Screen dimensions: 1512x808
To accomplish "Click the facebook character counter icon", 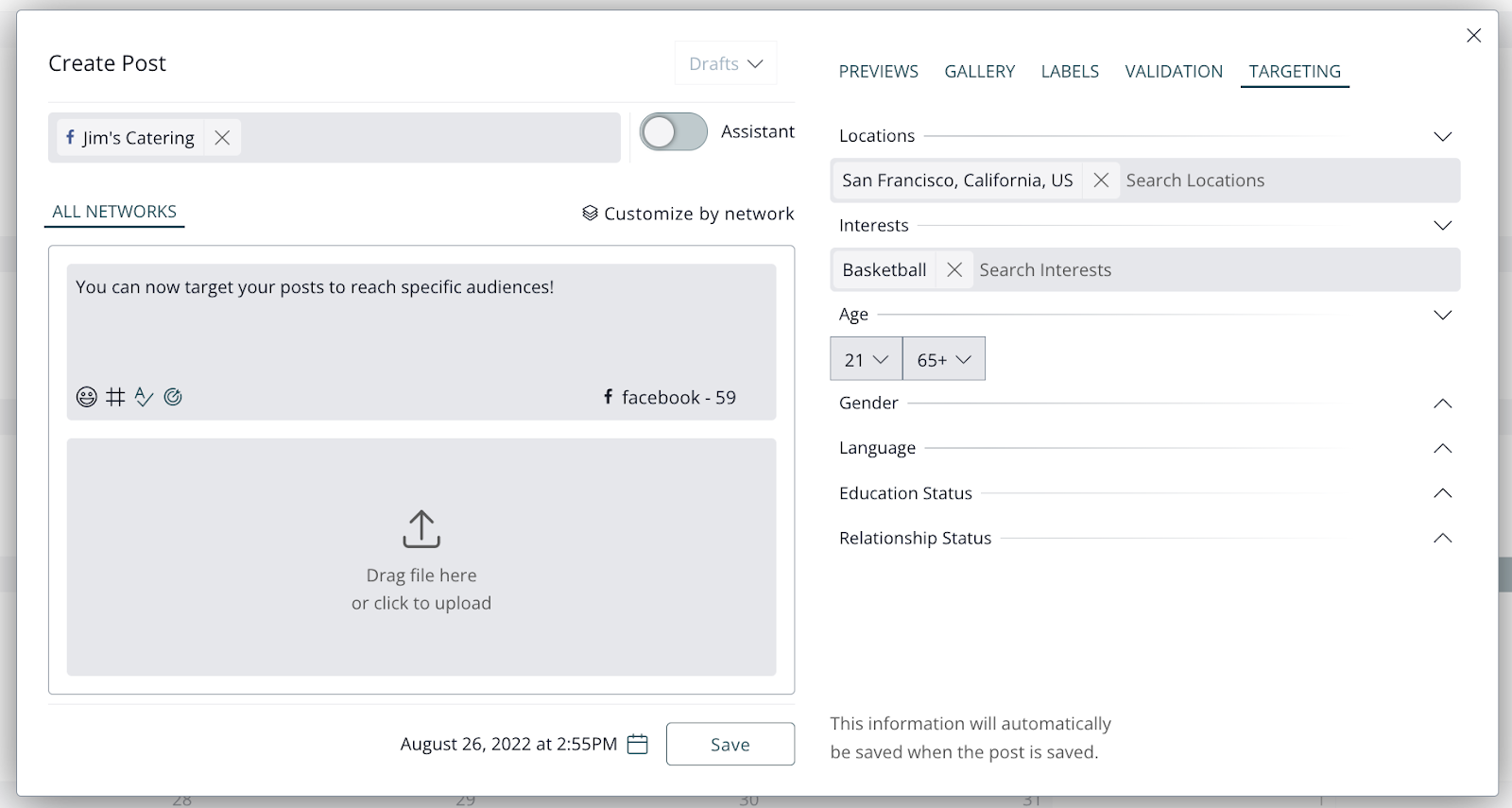I will pyautogui.click(x=609, y=397).
